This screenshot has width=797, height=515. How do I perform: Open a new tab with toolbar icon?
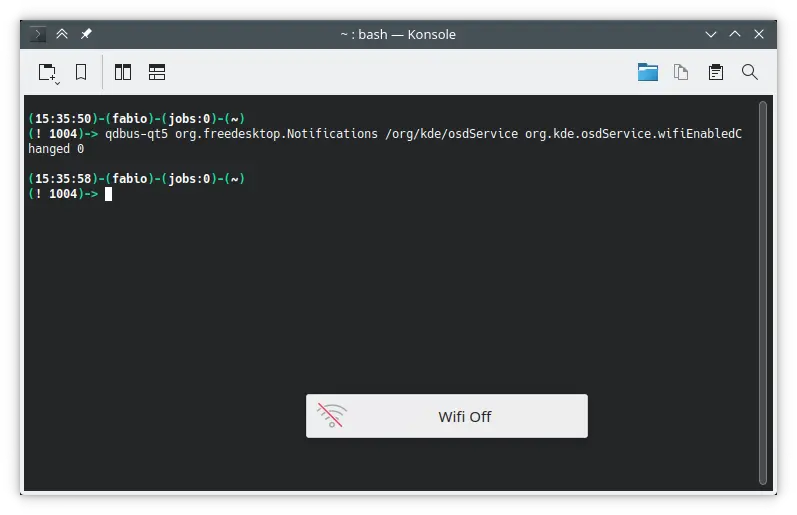(46, 72)
